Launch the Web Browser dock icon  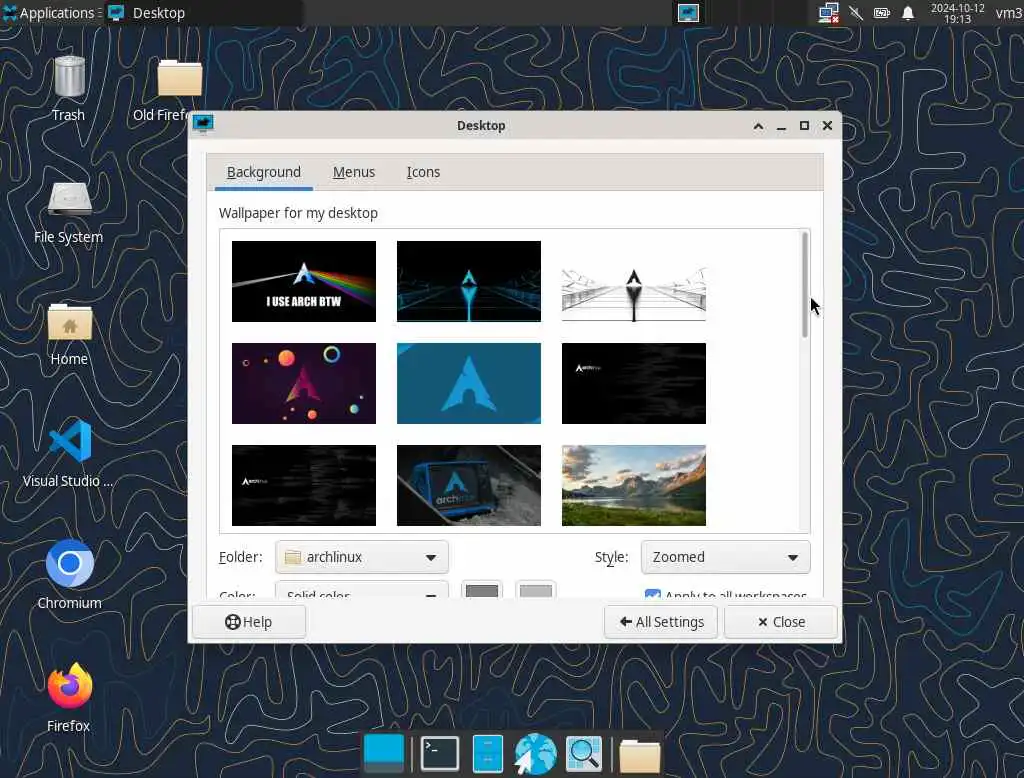coord(535,753)
